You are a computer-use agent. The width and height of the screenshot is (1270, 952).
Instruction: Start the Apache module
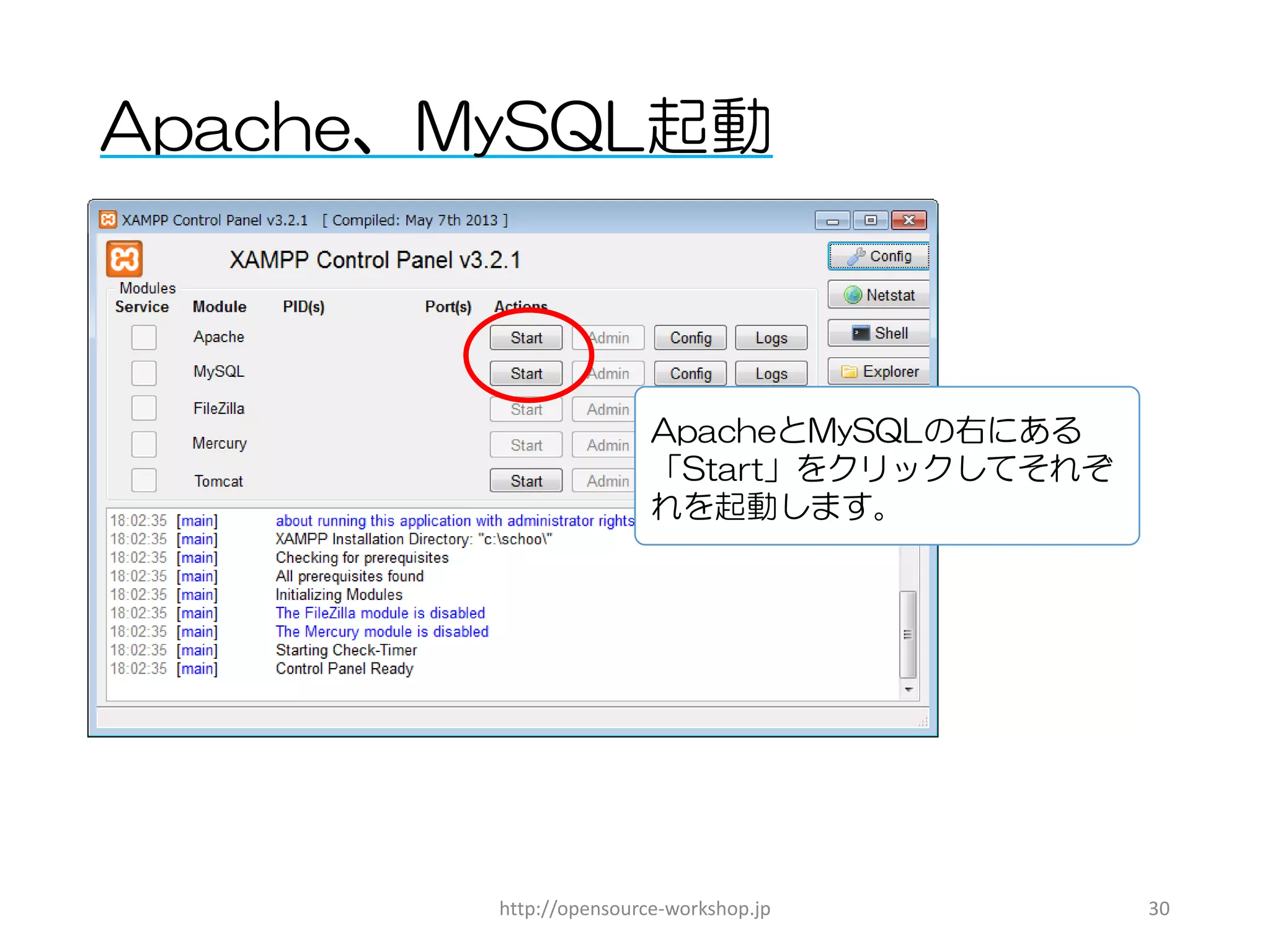pyautogui.click(x=526, y=338)
